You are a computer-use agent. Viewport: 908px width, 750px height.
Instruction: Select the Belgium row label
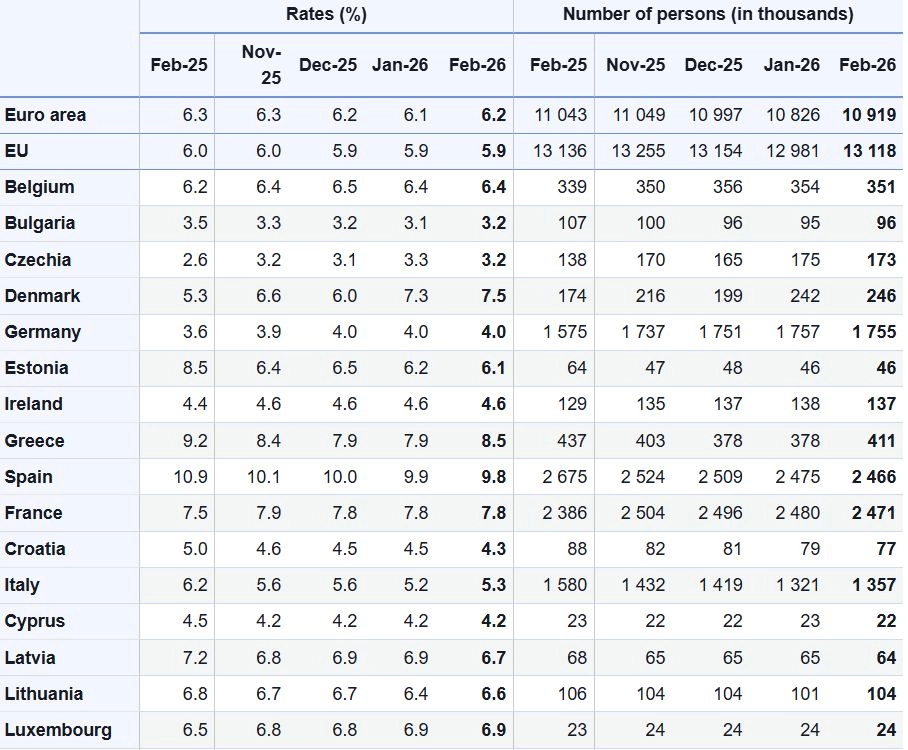click(x=39, y=187)
